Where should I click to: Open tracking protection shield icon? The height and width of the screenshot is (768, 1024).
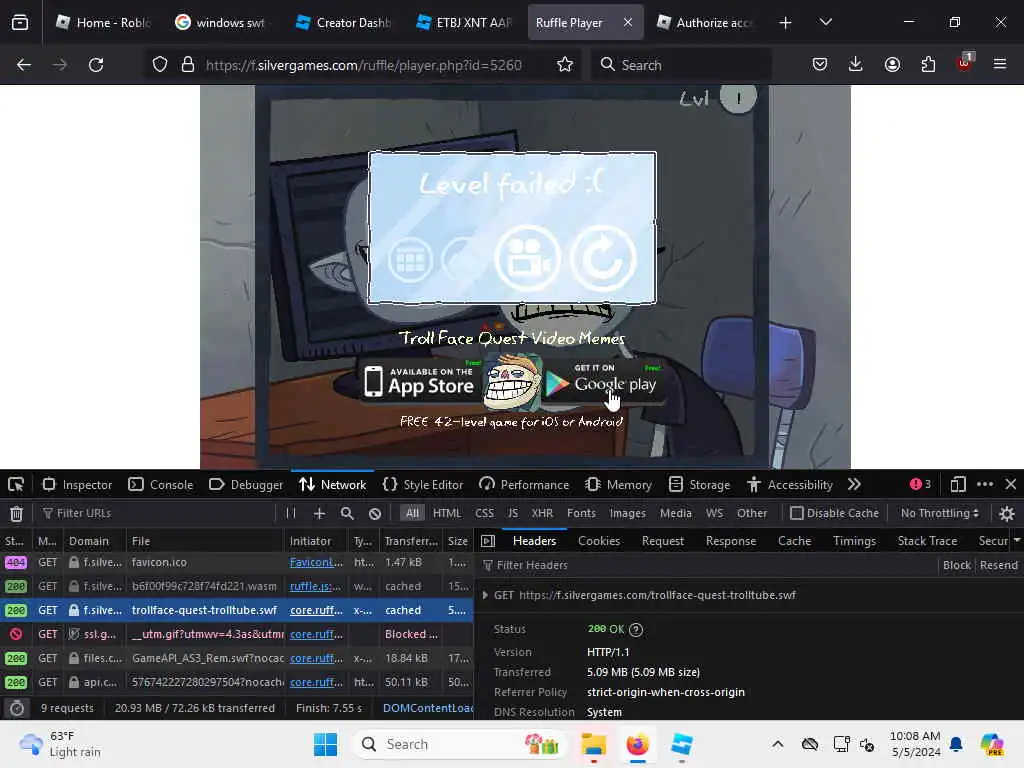(160, 65)
